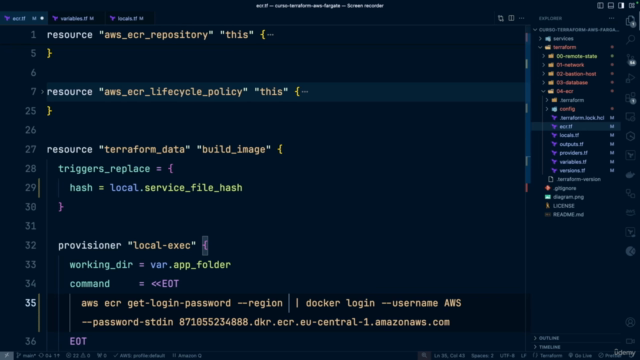Open the Explorer view in activity bar
Screen dimensions: 640x360
click(x=630, y=21)
